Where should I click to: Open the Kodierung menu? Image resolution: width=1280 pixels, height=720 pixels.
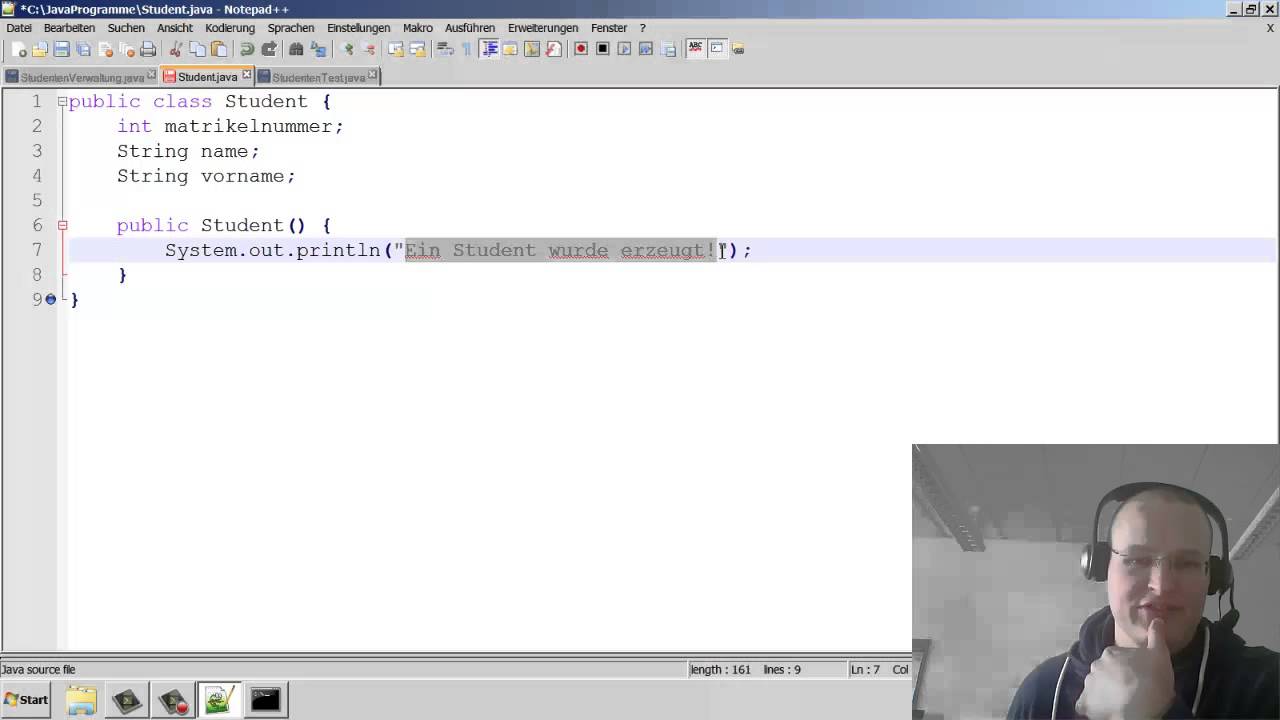pyautogui.click(x=230, y=28)
